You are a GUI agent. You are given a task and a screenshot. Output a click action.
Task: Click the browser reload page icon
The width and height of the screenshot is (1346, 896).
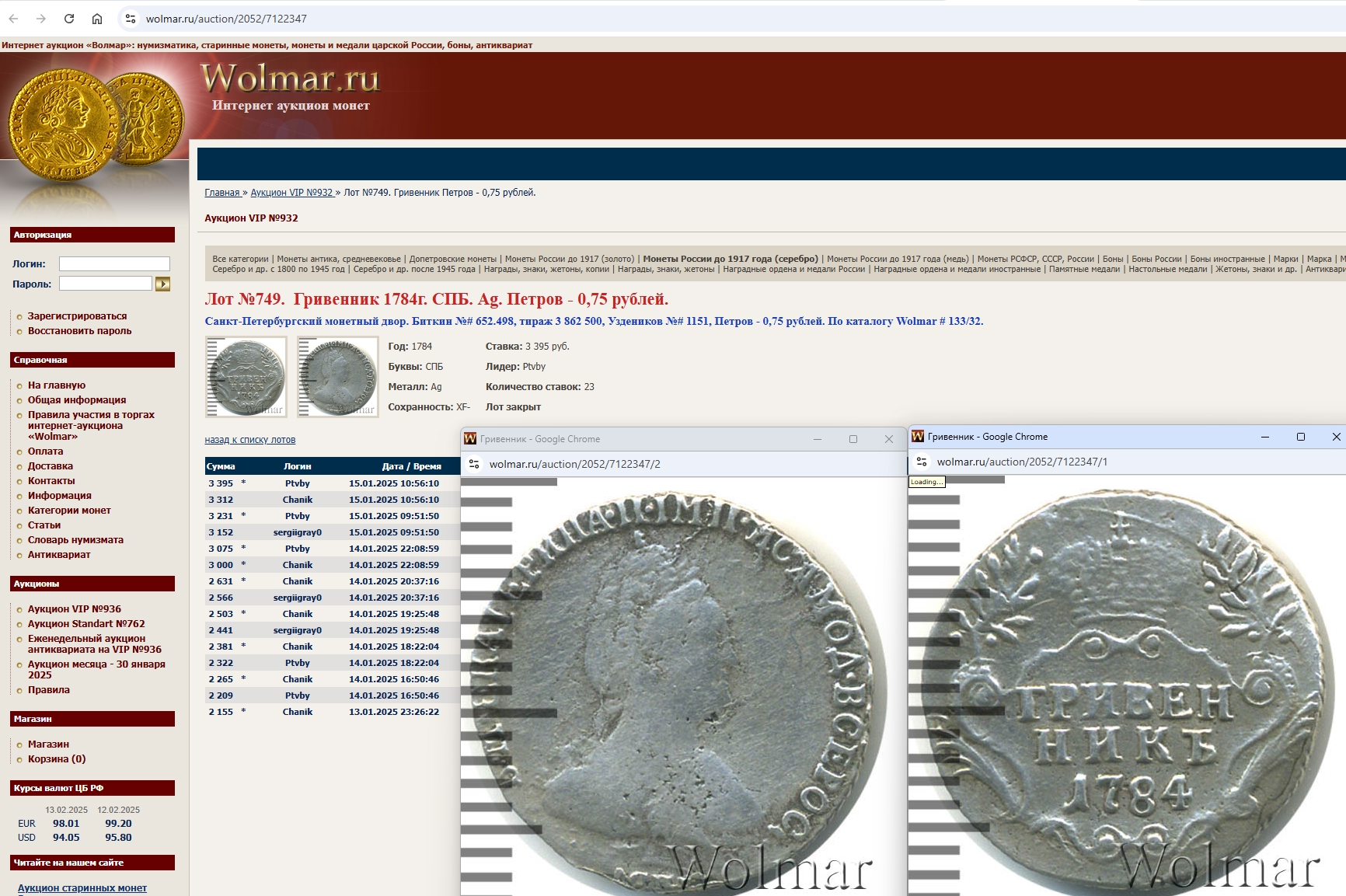pos(69,19)
